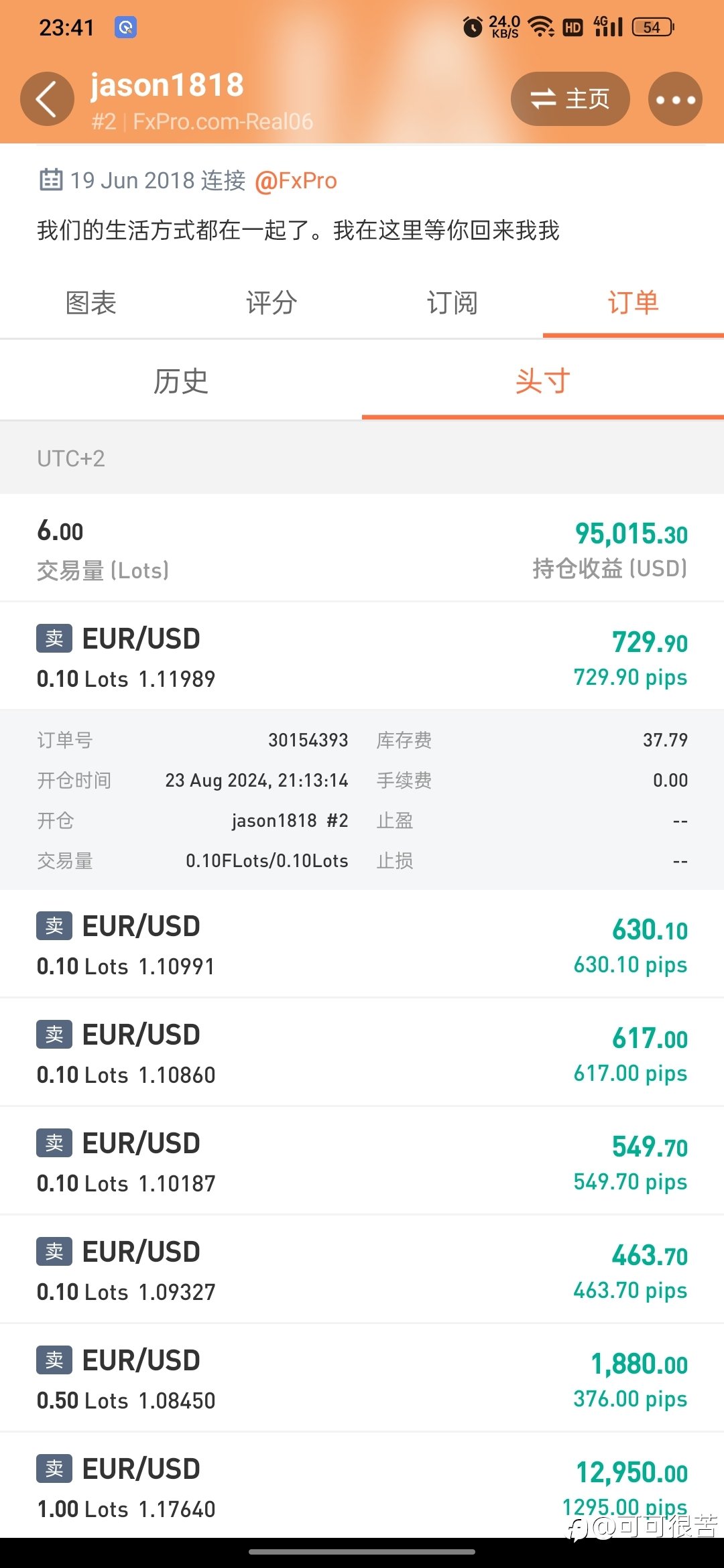Tap the swap arrows 主页 button
The width and height of the screenshot is (724, 1568).
click(x=570, y=99)
